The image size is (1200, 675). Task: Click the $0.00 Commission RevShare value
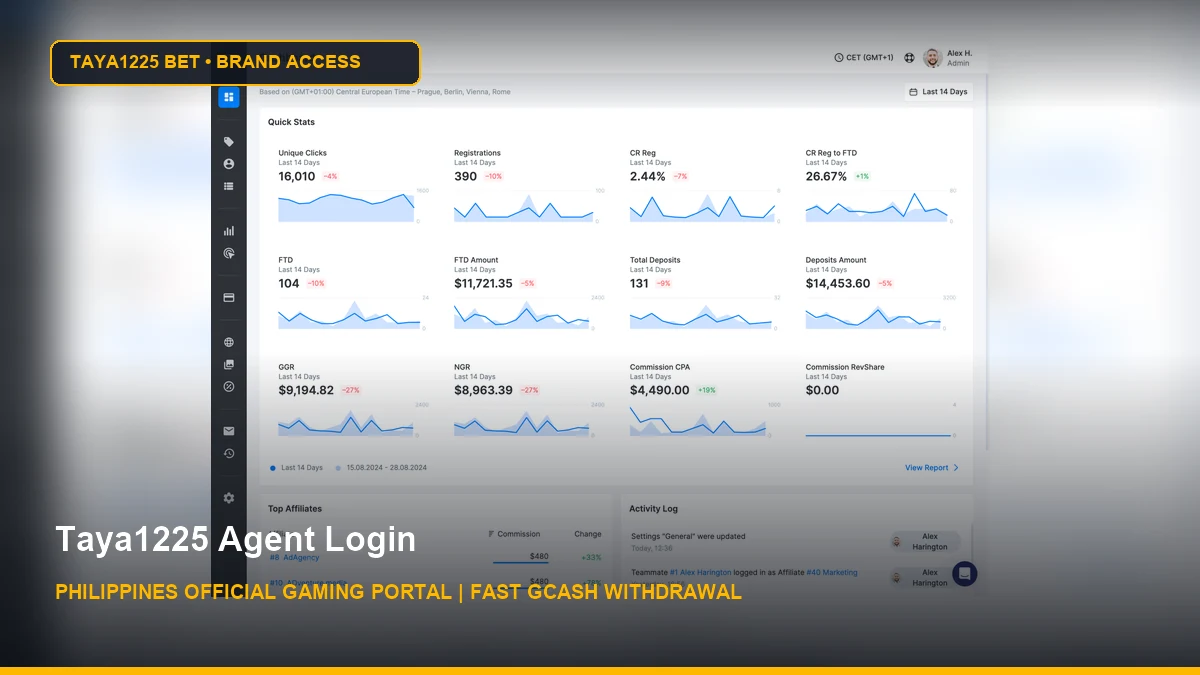coord(823,390)
